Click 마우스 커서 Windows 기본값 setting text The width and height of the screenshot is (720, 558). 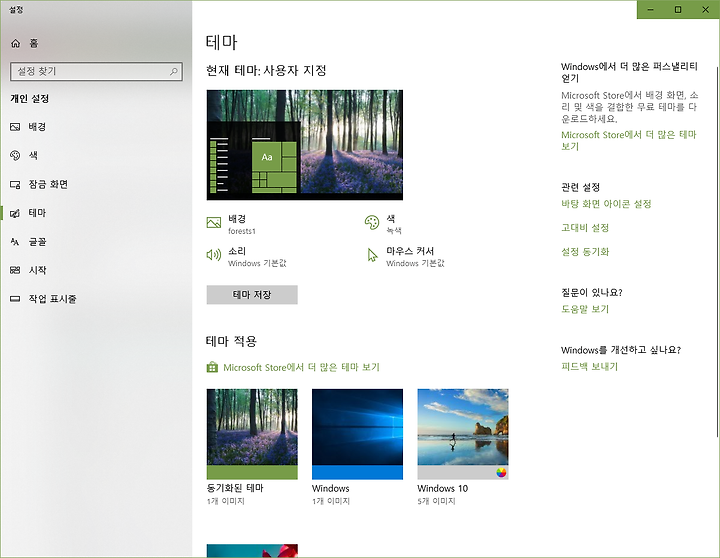point(415,257)
